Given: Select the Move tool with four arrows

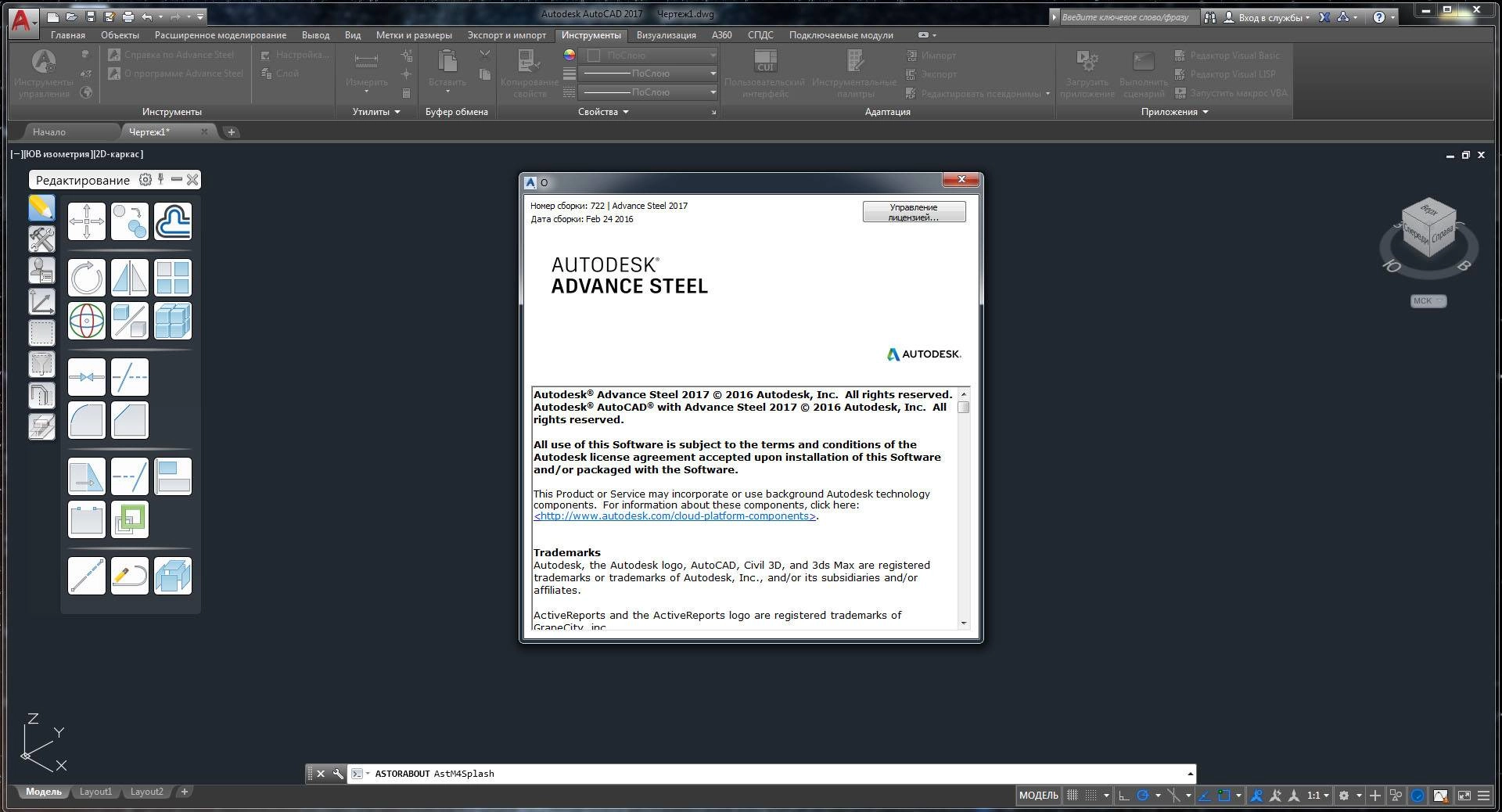Looking at the screenshot, I should [x=87, y=221].
